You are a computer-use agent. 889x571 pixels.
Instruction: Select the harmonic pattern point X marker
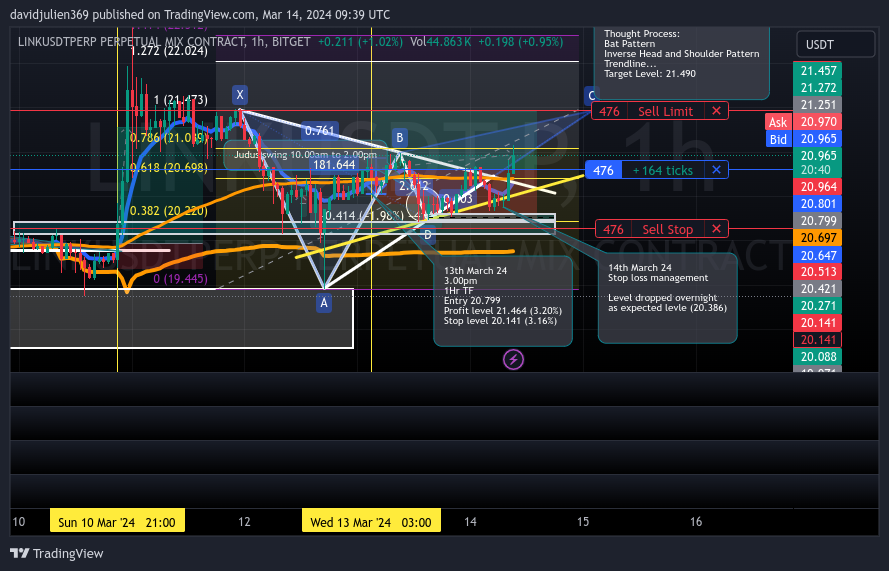(240, 95)
